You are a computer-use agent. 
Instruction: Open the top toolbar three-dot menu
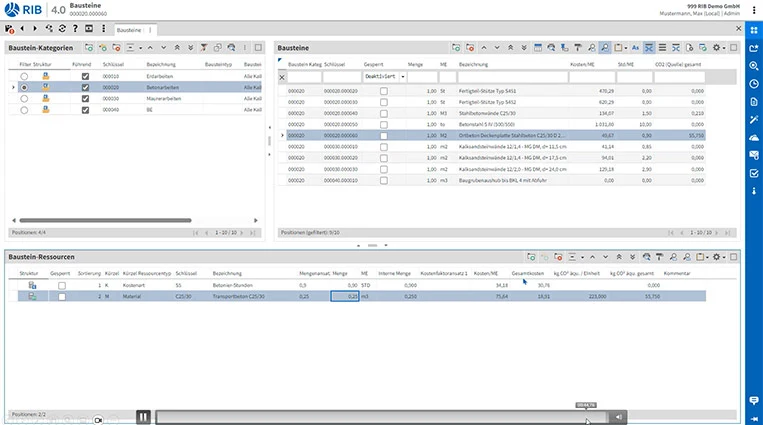pyautogui.click(x=103, y=29)
